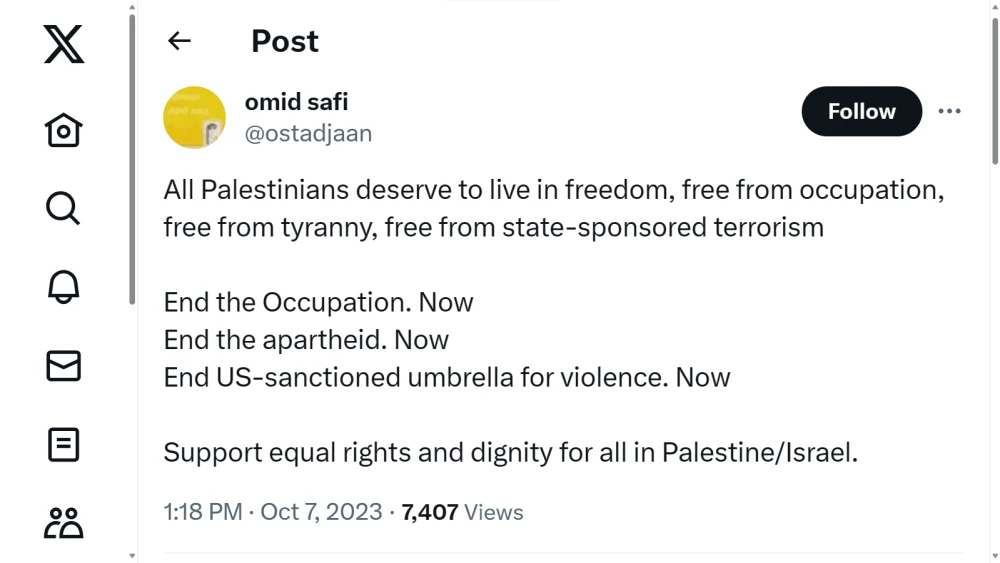Click the sidebar scroll-down arrow
Viewport: 1000px width, 563px height.
(x=131, y=555)
